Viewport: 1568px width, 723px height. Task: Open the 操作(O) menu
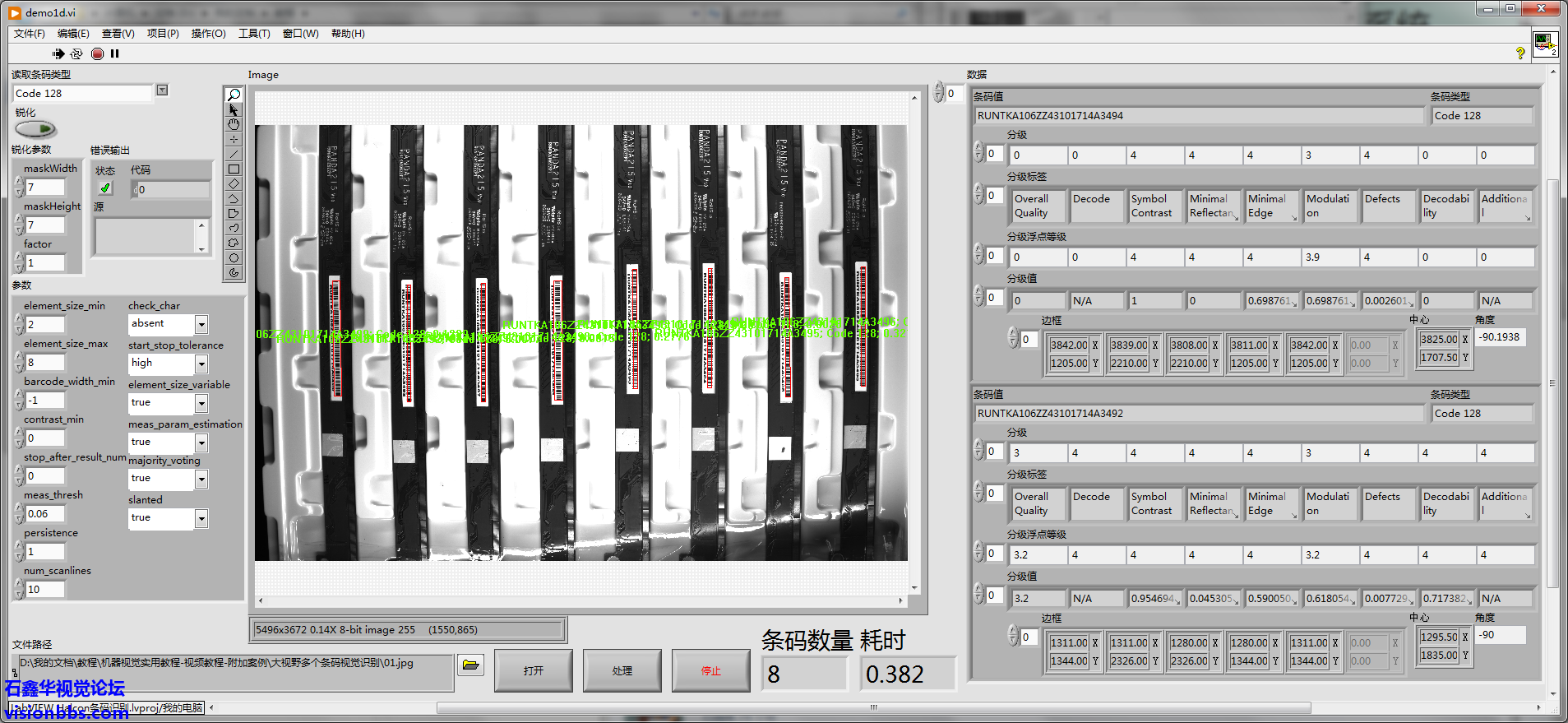(x=208, y=34)
